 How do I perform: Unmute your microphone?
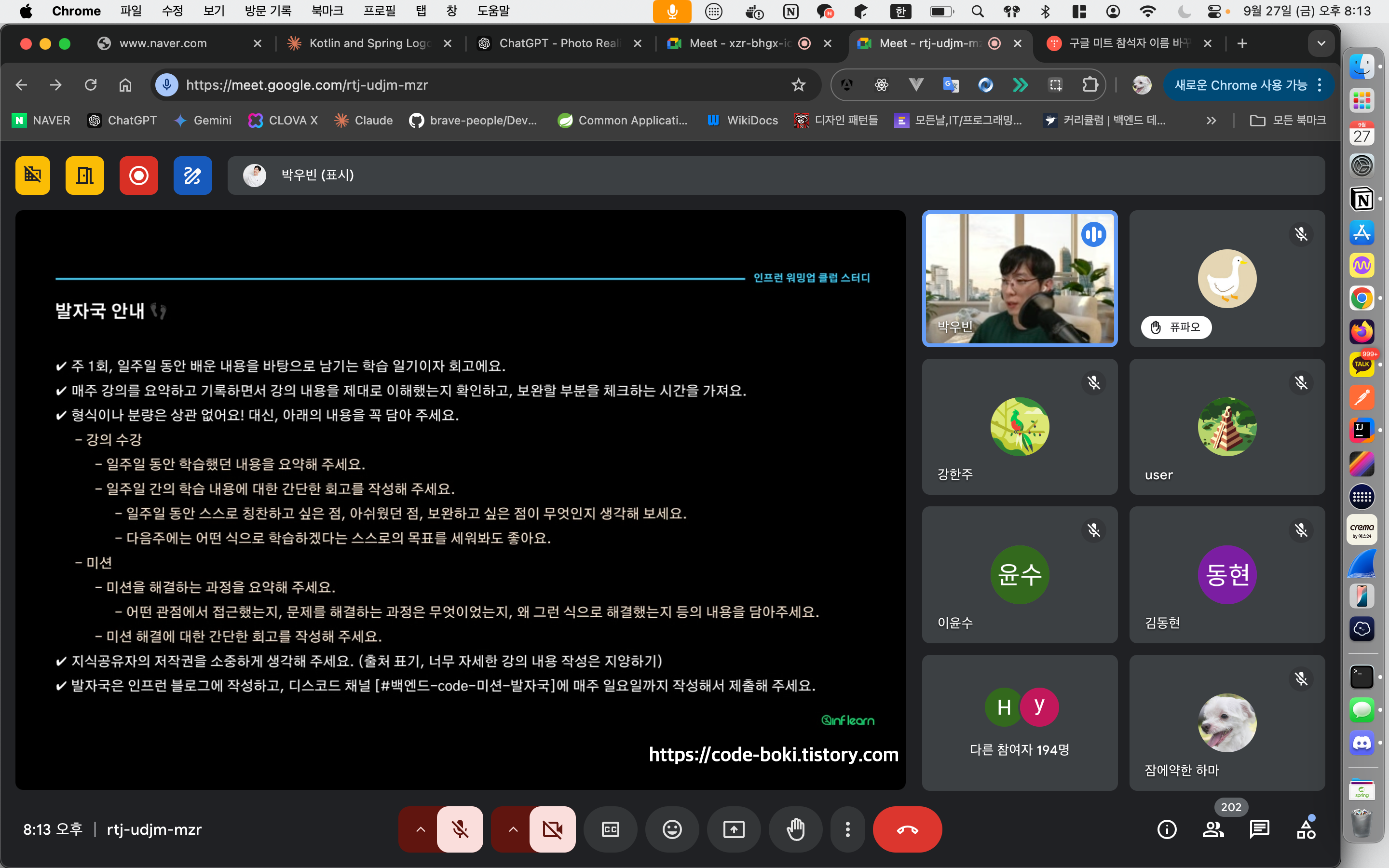(460, 829)
